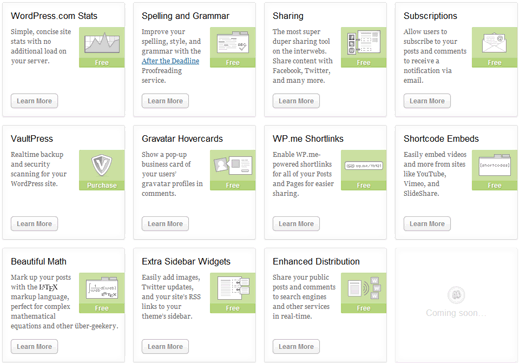Screen dimensions: 520x363
Task: Click the VaultPress card heading
Action: click(32, 139)
